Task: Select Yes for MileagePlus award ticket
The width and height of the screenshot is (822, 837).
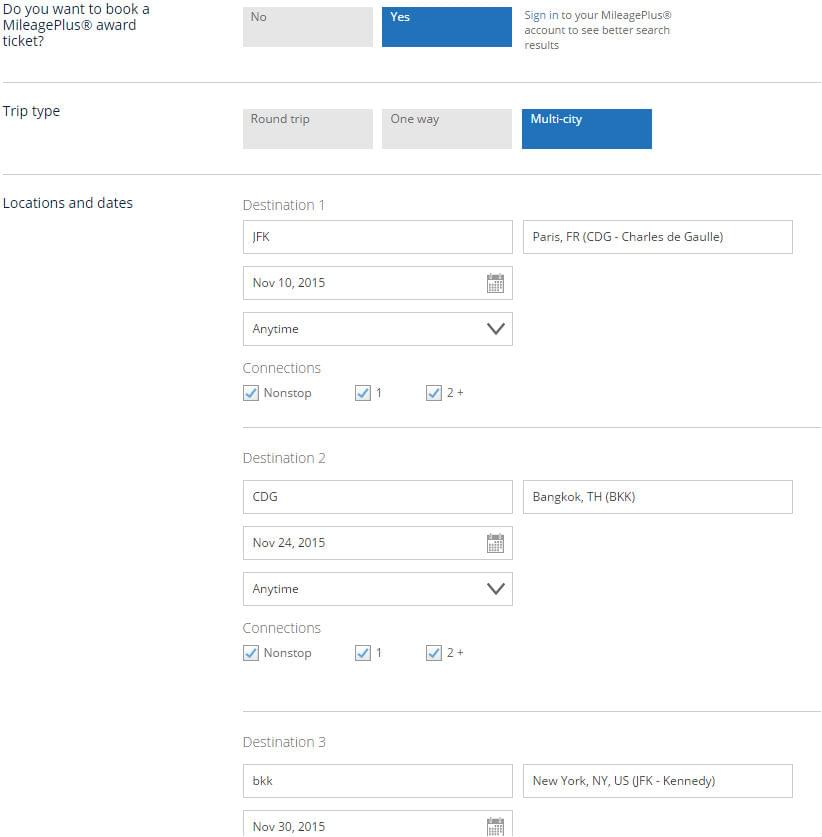Action: point(447,27)
